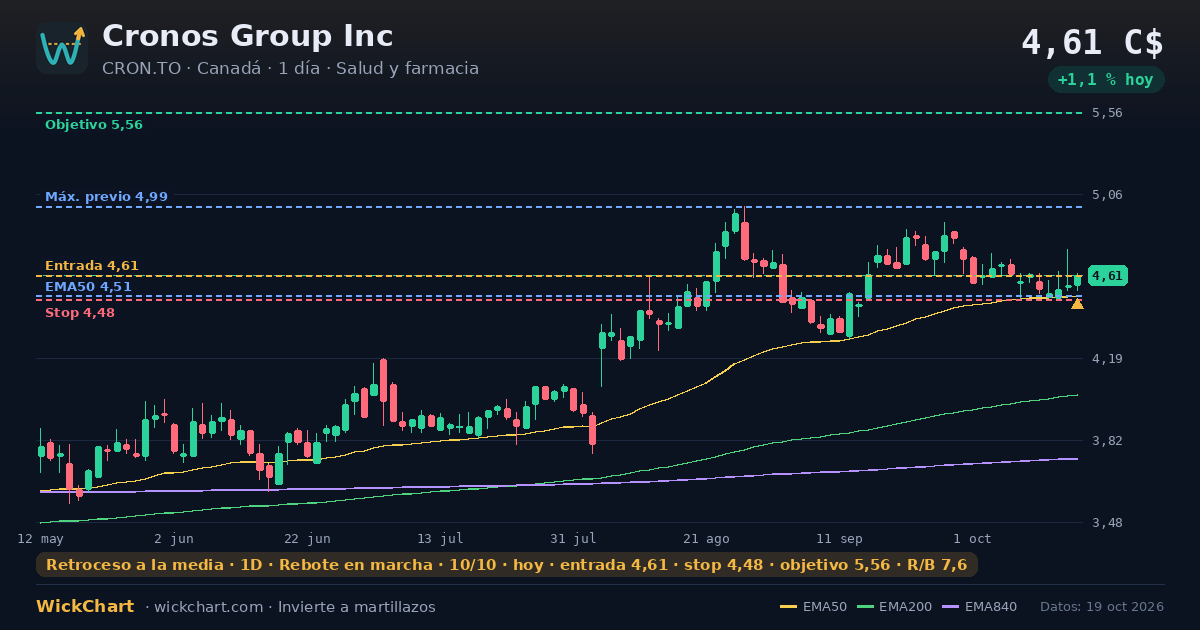1200x630 pixels.
Task: Click the EMA200 legend swatch
Action: [x=865, y=607]
